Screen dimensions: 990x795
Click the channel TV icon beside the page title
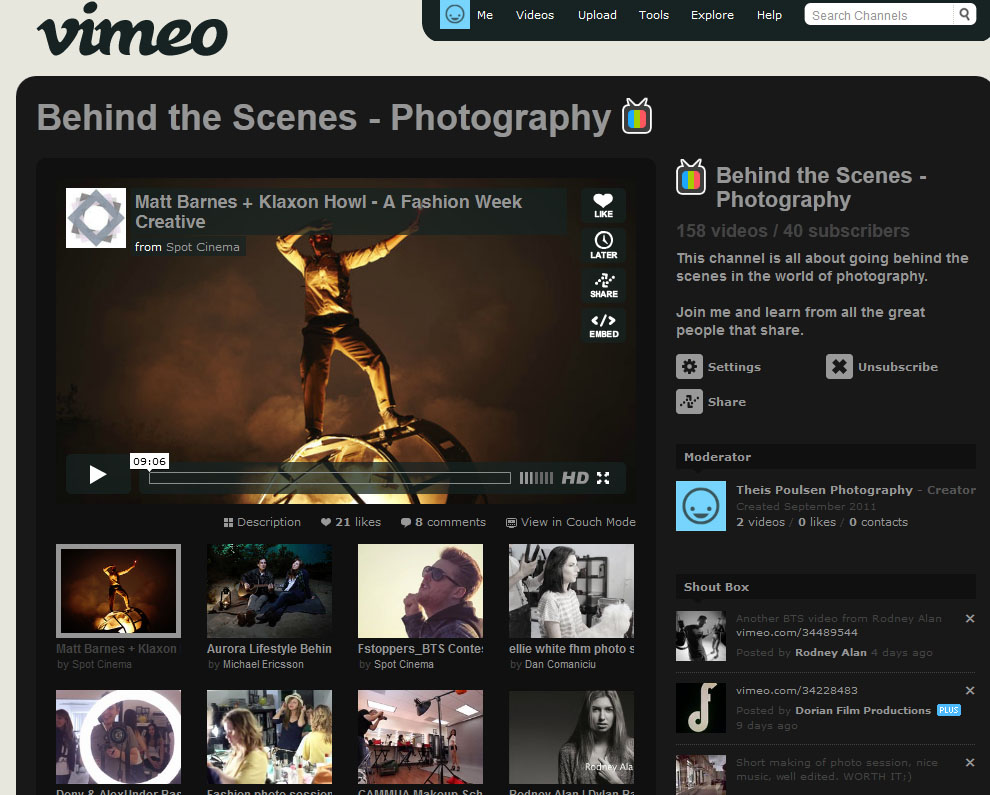click(x=636, y=116)
